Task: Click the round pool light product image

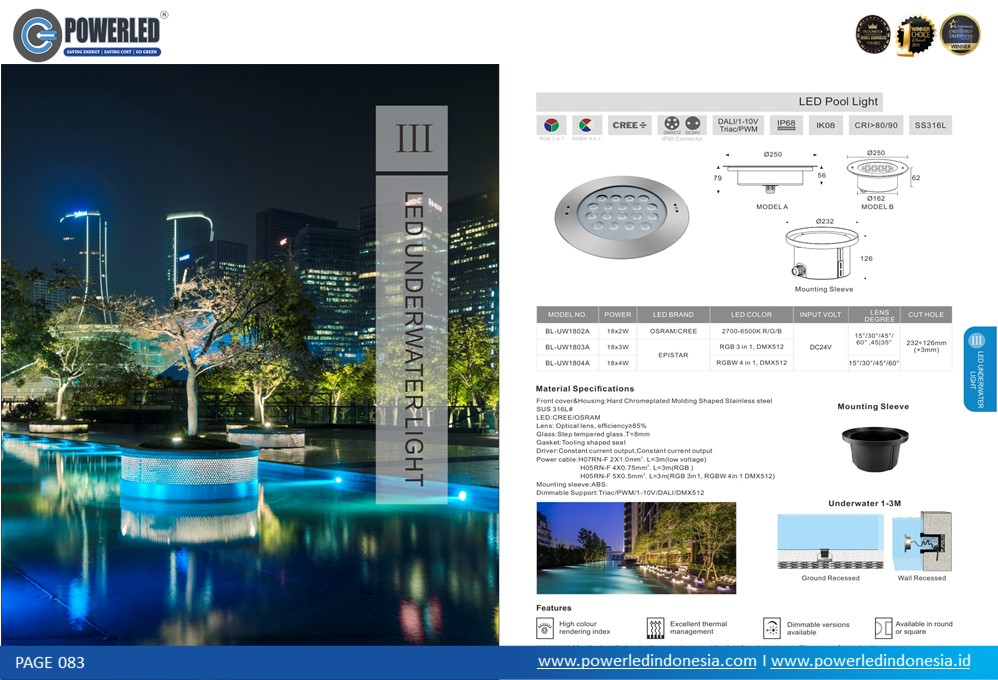Action: coord(621,216)
